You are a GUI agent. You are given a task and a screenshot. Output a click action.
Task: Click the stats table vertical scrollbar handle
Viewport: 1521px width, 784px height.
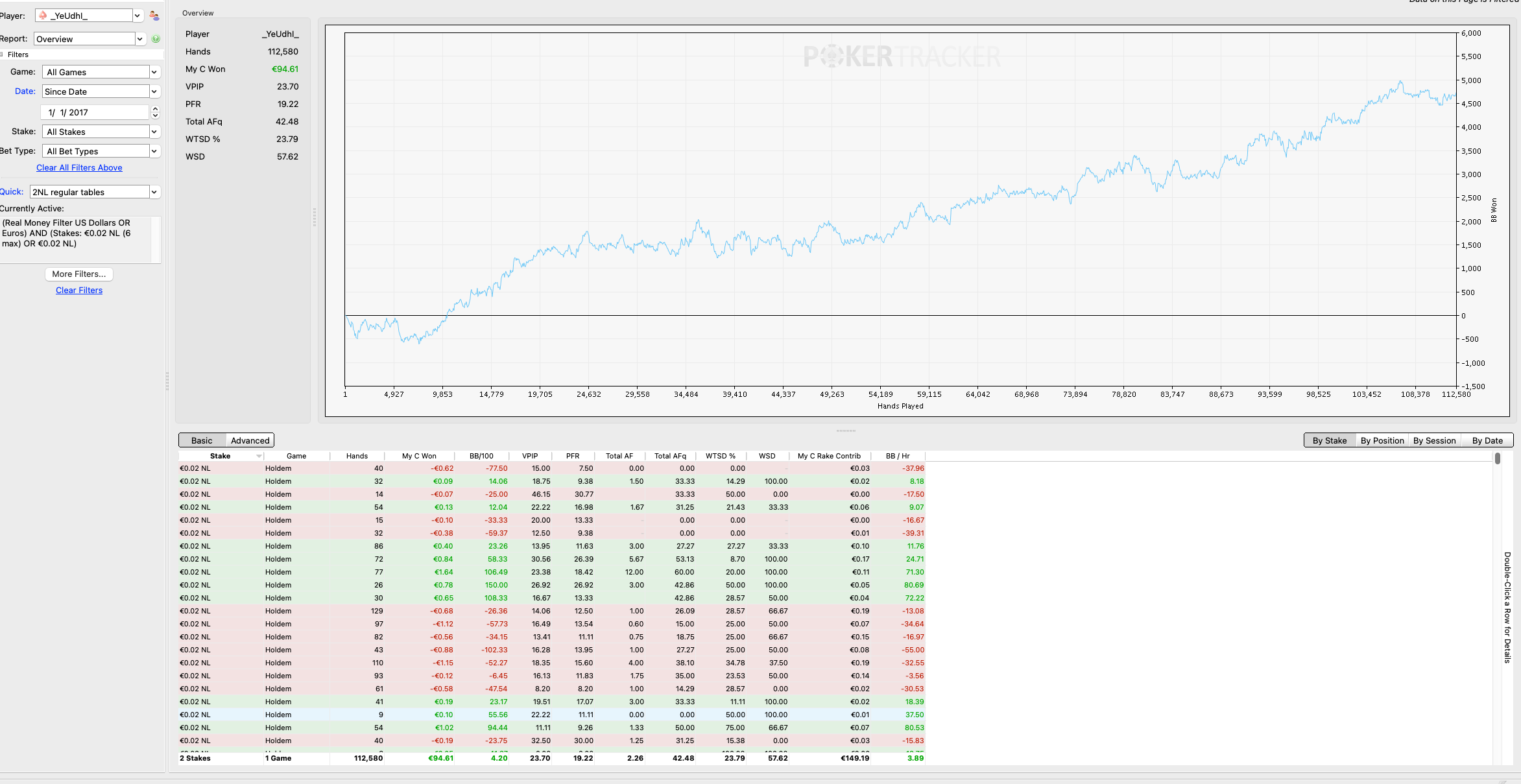[1497, 459]
